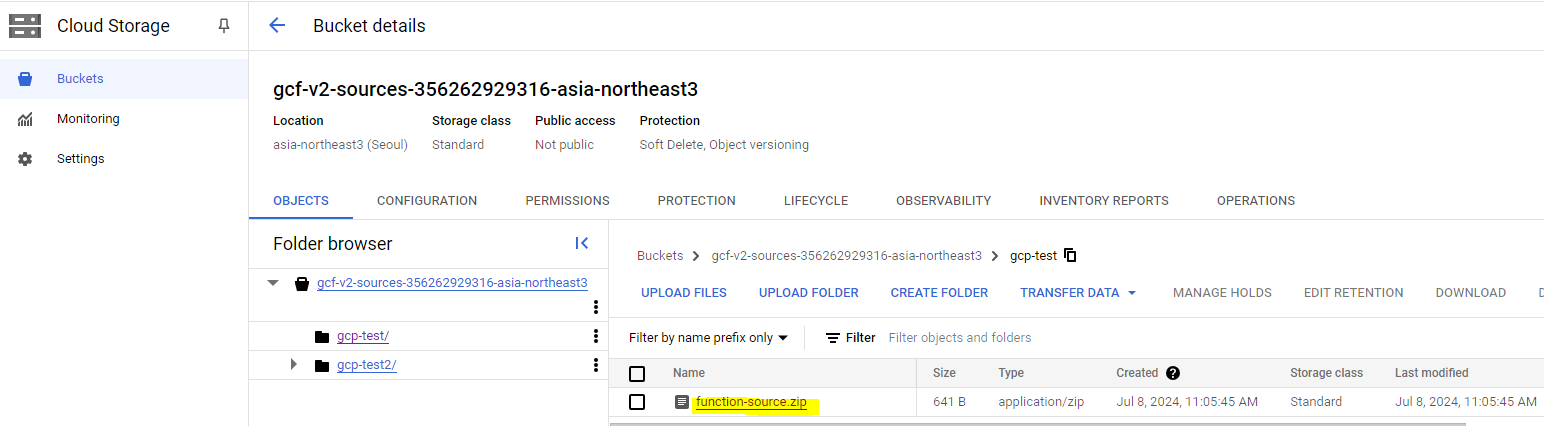The width and height of the screenshot is (1544, 426).
Task: Select root bucket link in Folder browser
Action: [x=452, y=283]
